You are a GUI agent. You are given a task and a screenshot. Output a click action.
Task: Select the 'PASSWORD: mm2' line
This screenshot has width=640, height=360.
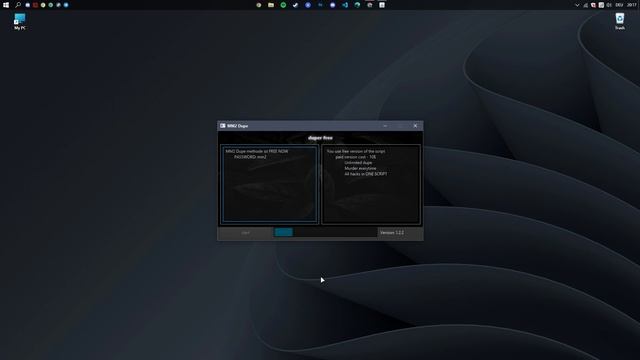[x=250, y=157]
